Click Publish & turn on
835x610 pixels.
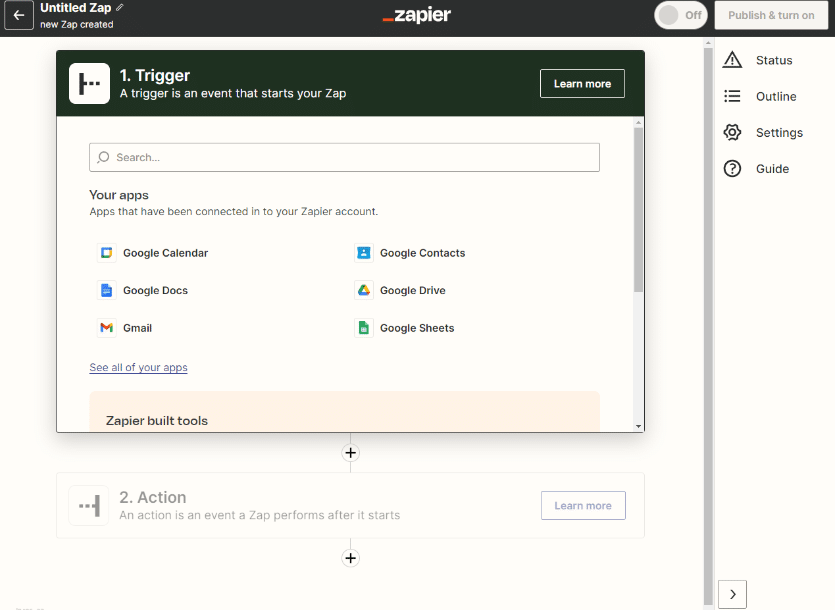771,16
